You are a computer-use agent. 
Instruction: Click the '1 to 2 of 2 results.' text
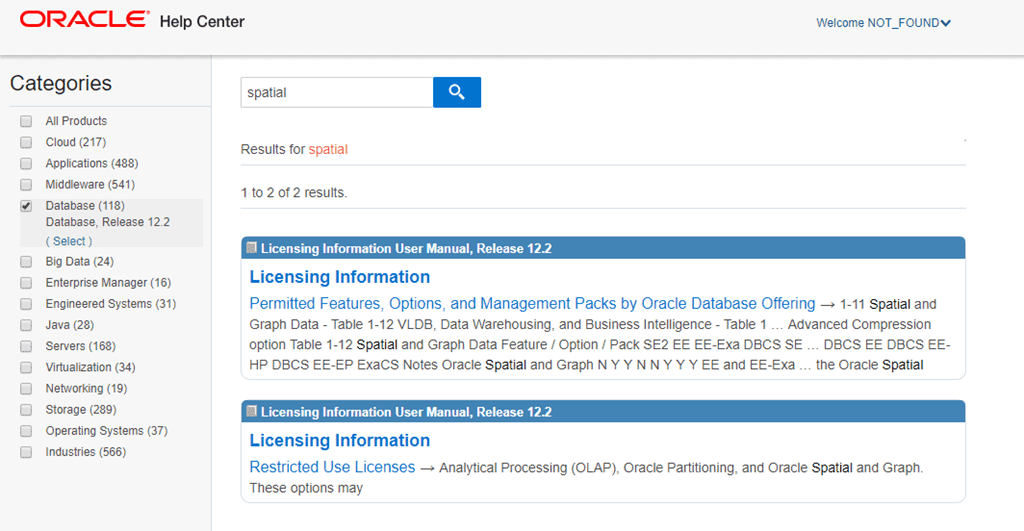294,193
